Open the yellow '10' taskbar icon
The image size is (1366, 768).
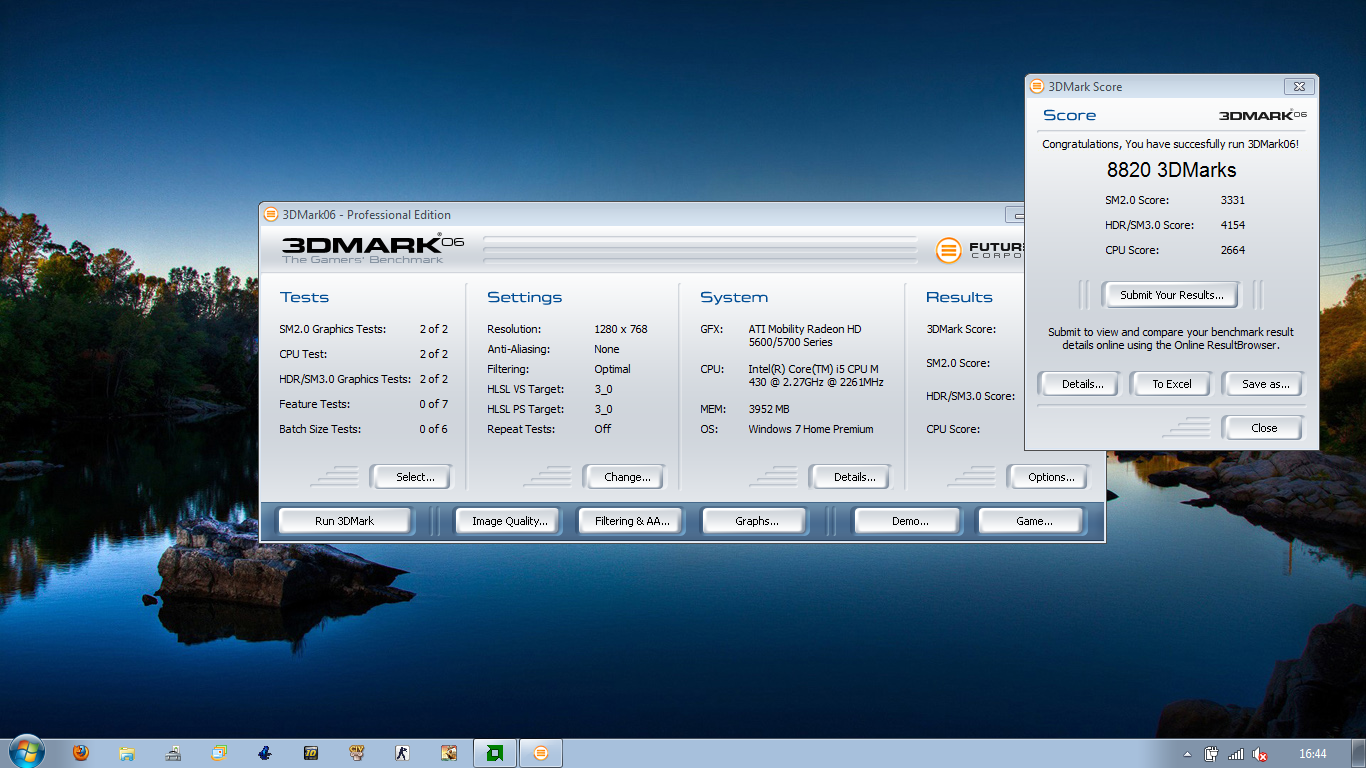311,753
